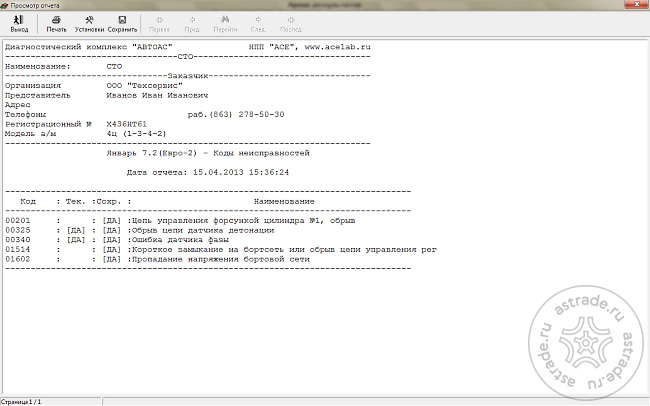Click Страница 1 / 1 in status bar
650x406 pixels.
coord(21,402)
